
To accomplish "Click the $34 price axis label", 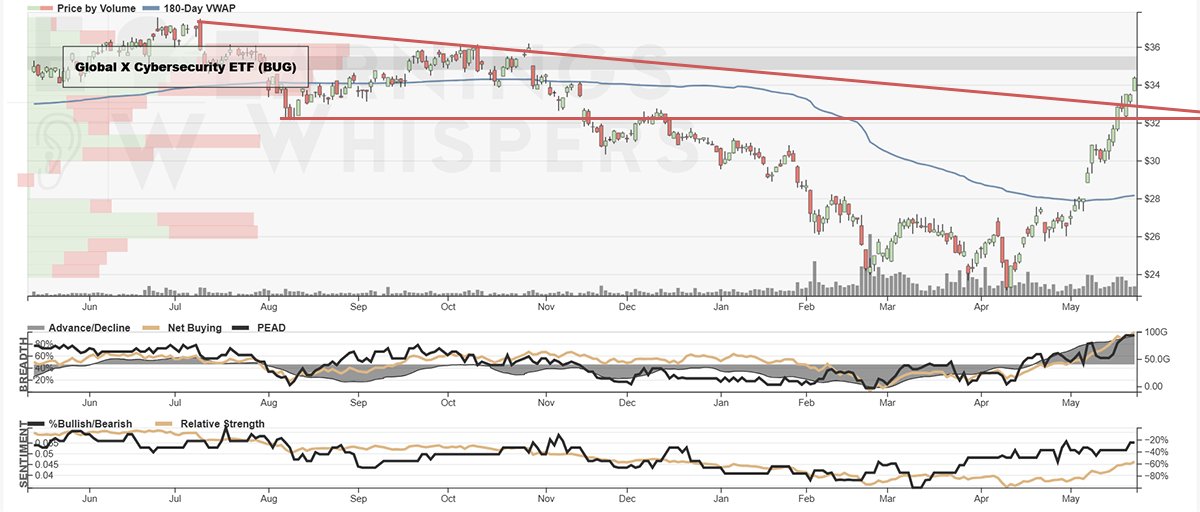I will 1152,85.
